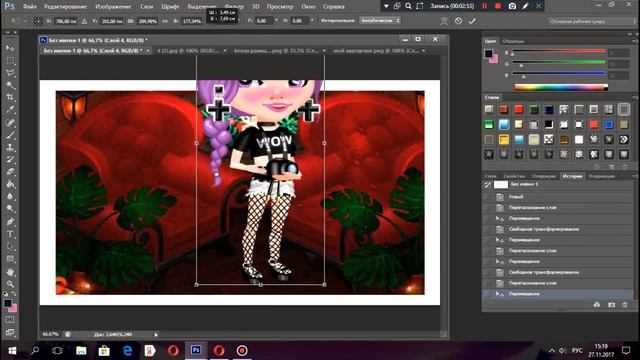Image resolution: width=640 pixels, height=360 pixels.
Task: Commit the transform with the checkmark
Action: click(x=472, y=21)
